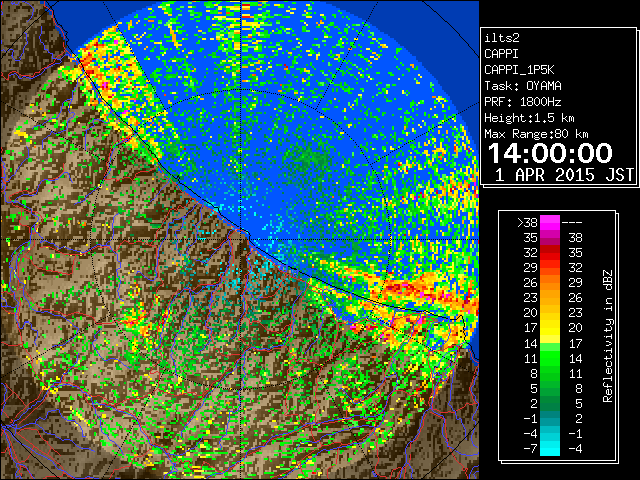Viewport: 640px width, 480px height.
Task: Click the '>38' legend label
Action: tap(527, 222)
